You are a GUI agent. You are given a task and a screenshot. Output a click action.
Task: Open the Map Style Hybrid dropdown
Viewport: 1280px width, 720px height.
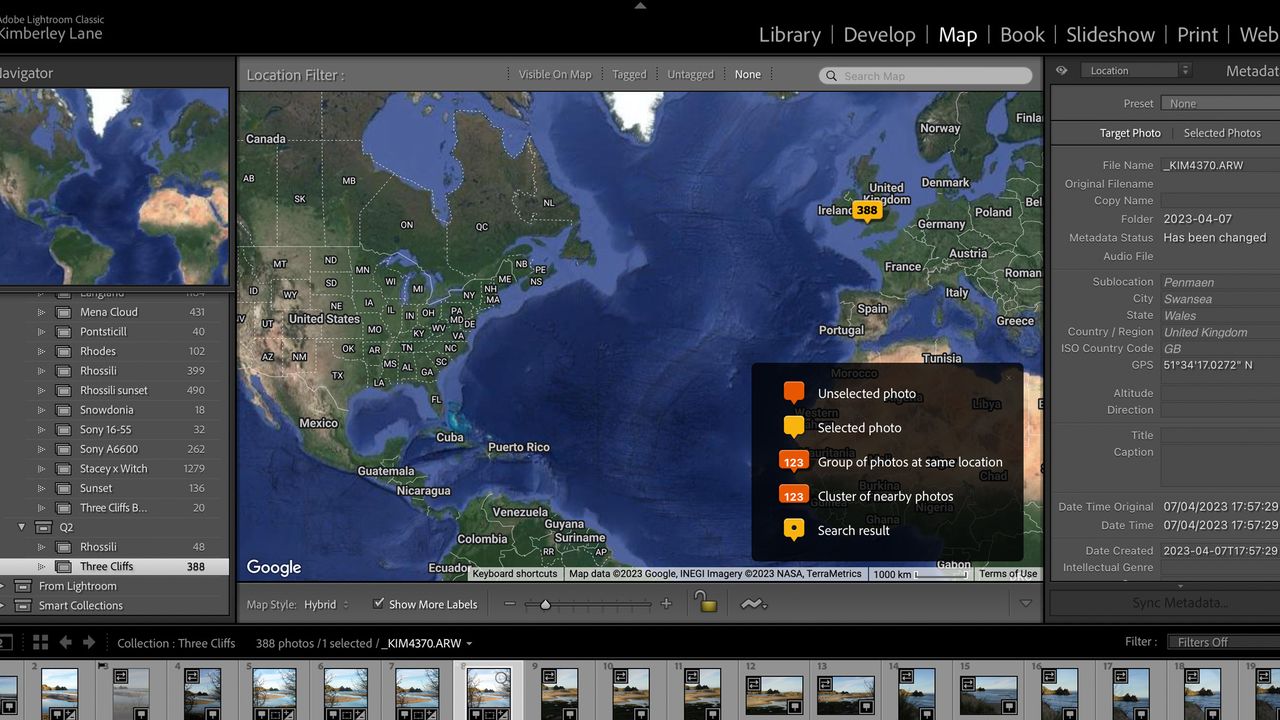point(326,604)
